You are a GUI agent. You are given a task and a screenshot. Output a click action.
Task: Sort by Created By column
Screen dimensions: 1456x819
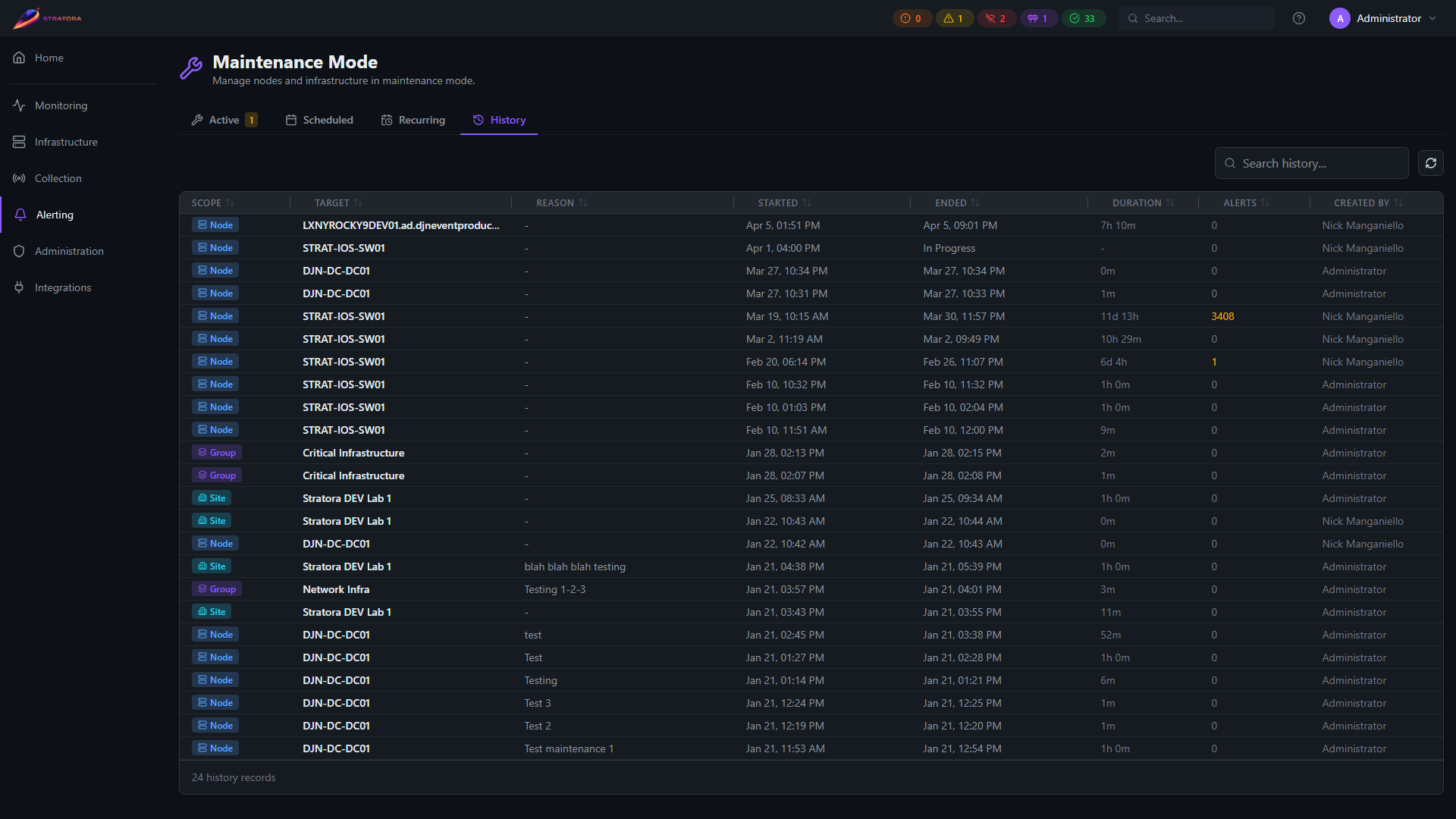point(1368,202)
